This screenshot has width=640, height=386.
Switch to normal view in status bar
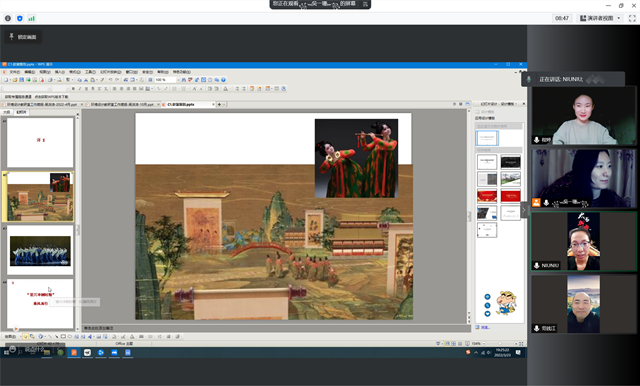pos(447,344)
